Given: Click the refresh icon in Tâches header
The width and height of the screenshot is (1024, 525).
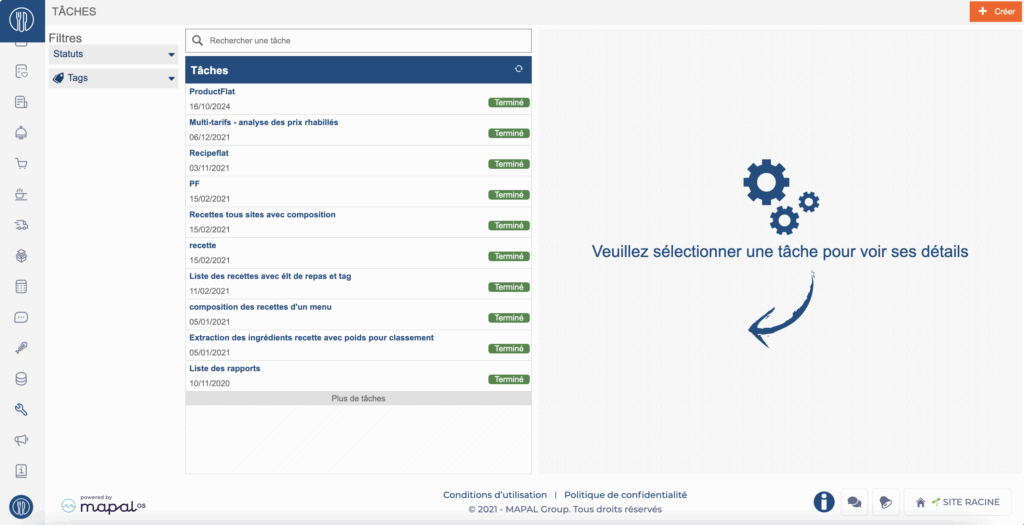Looking at the screenshot, I should pyautogui.click(x=518, y=69).
